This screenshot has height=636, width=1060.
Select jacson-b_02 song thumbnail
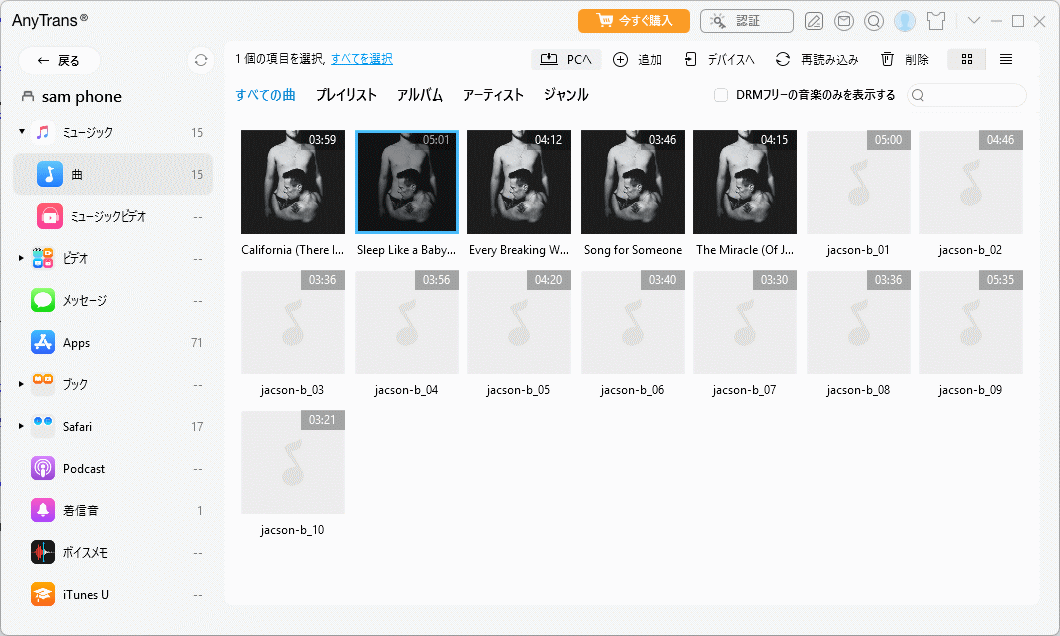[x=971, y=182]
